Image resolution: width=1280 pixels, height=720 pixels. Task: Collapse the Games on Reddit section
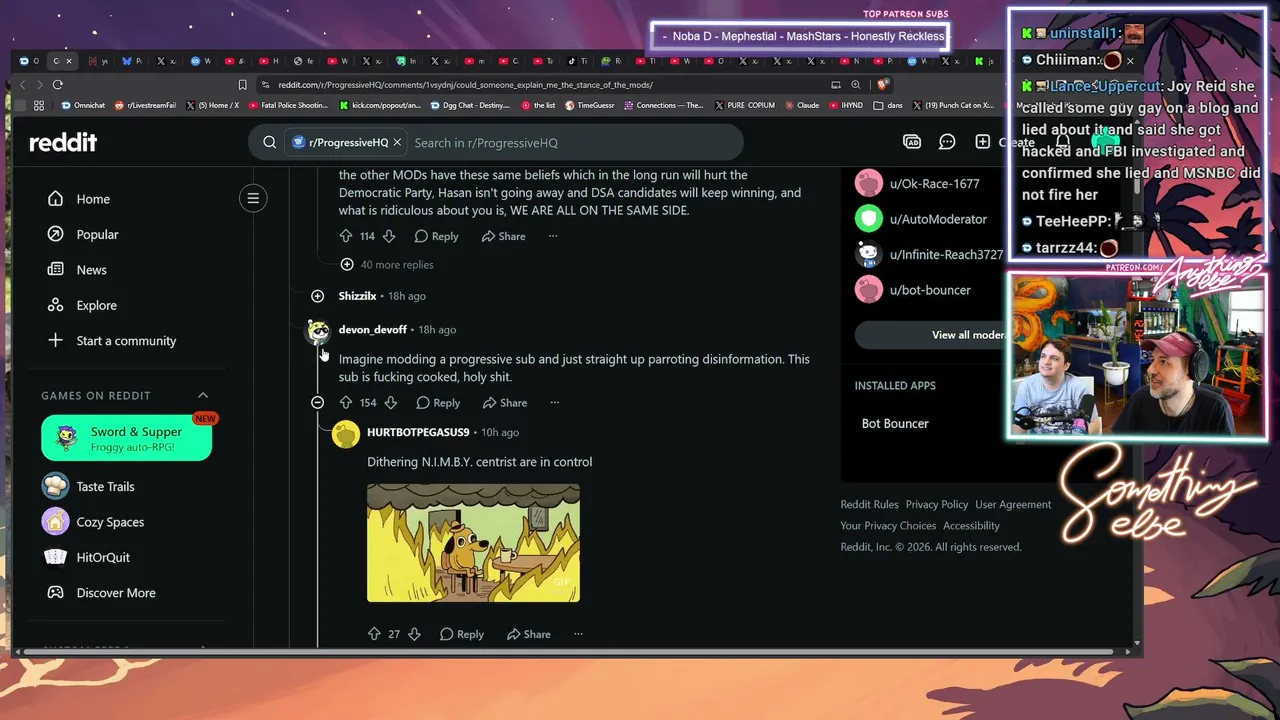click(x=203, y=395)
